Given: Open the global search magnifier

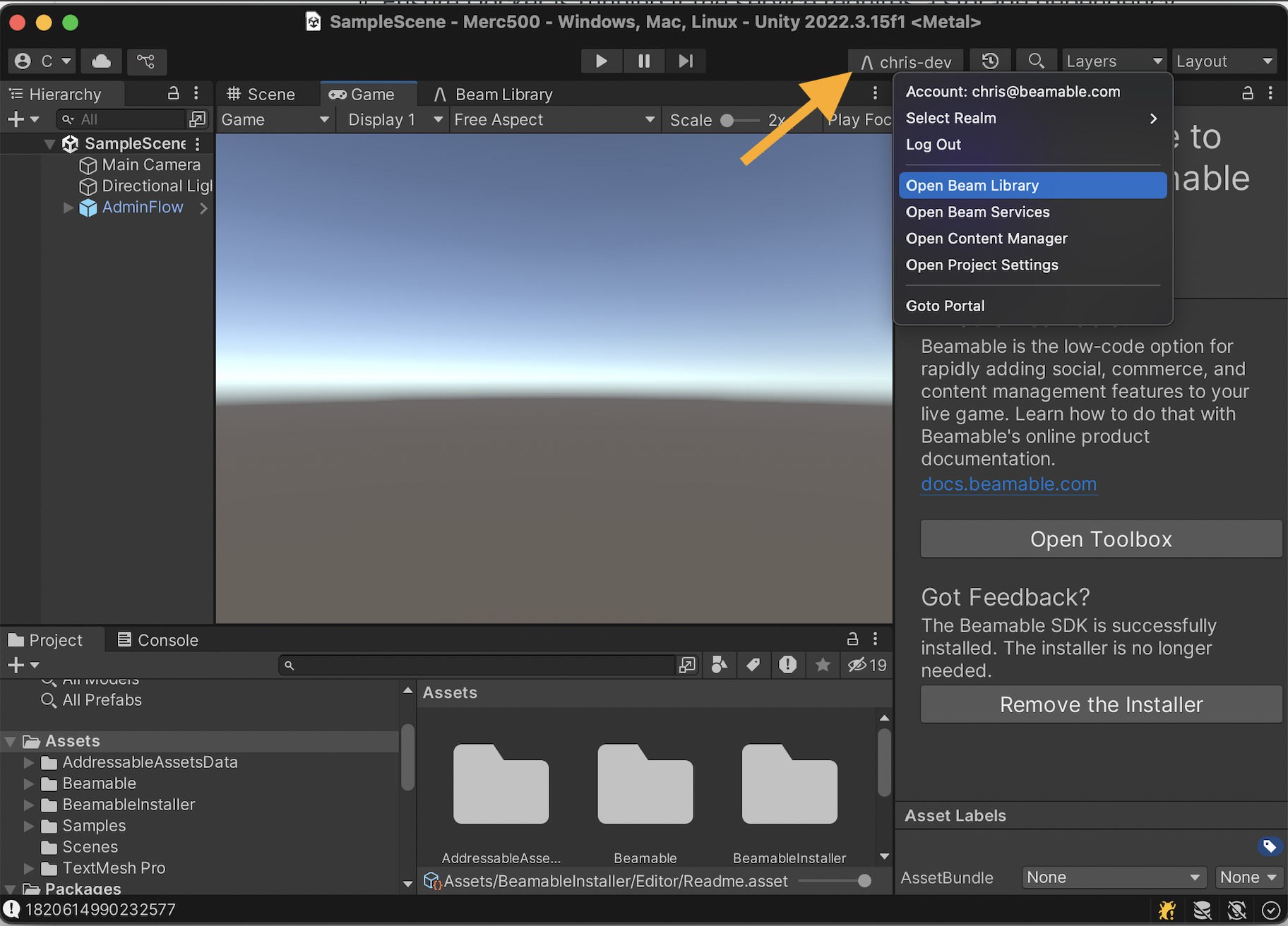Looking at the screenshot, I should (x=1036, y=61).
